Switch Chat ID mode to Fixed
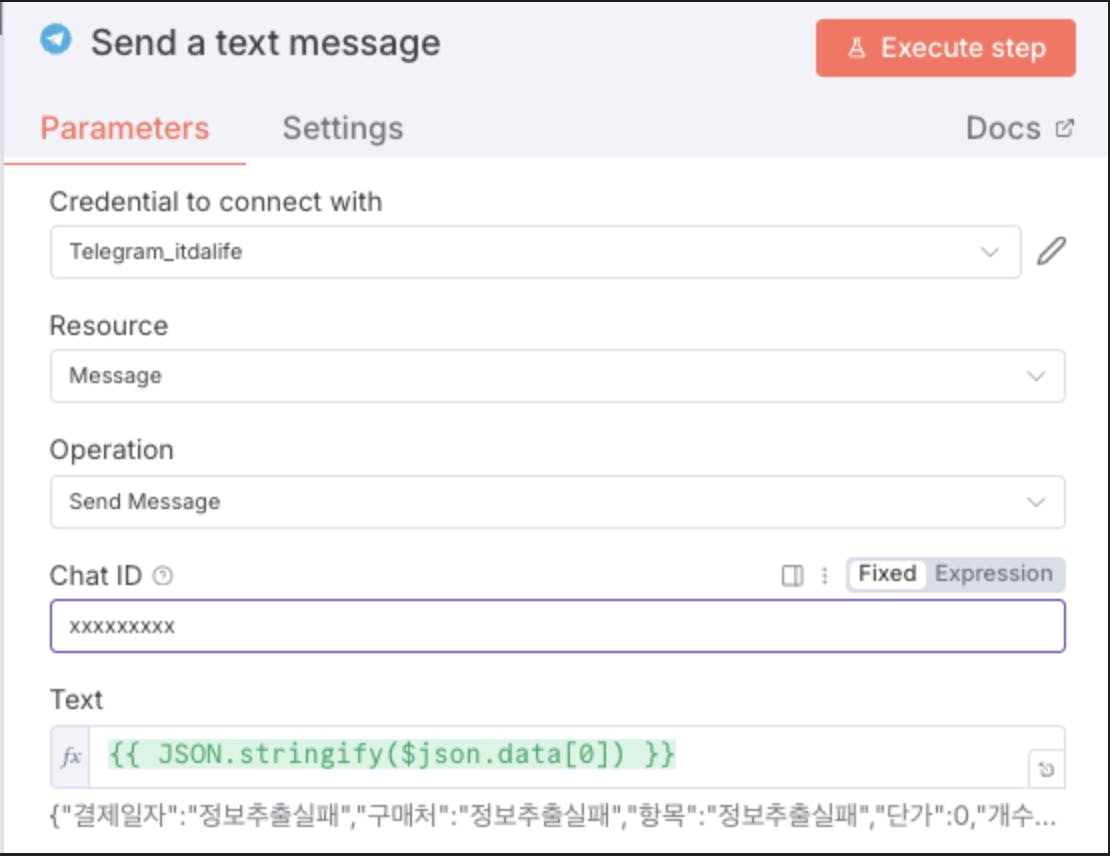Screen dimensions: 1110x856 click(x=887, y=574)
